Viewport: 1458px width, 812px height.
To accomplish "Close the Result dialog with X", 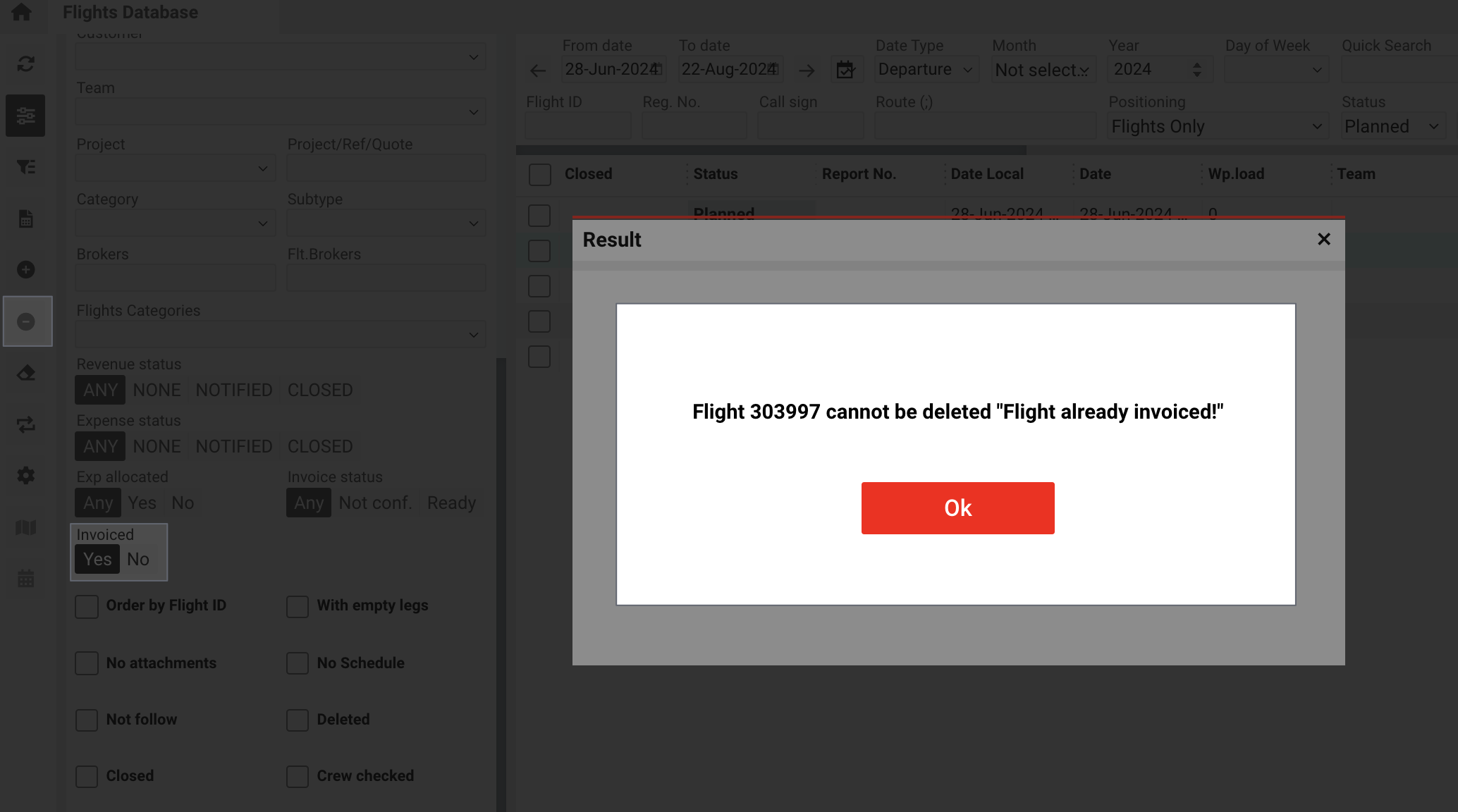I will tap(1323, 240).
